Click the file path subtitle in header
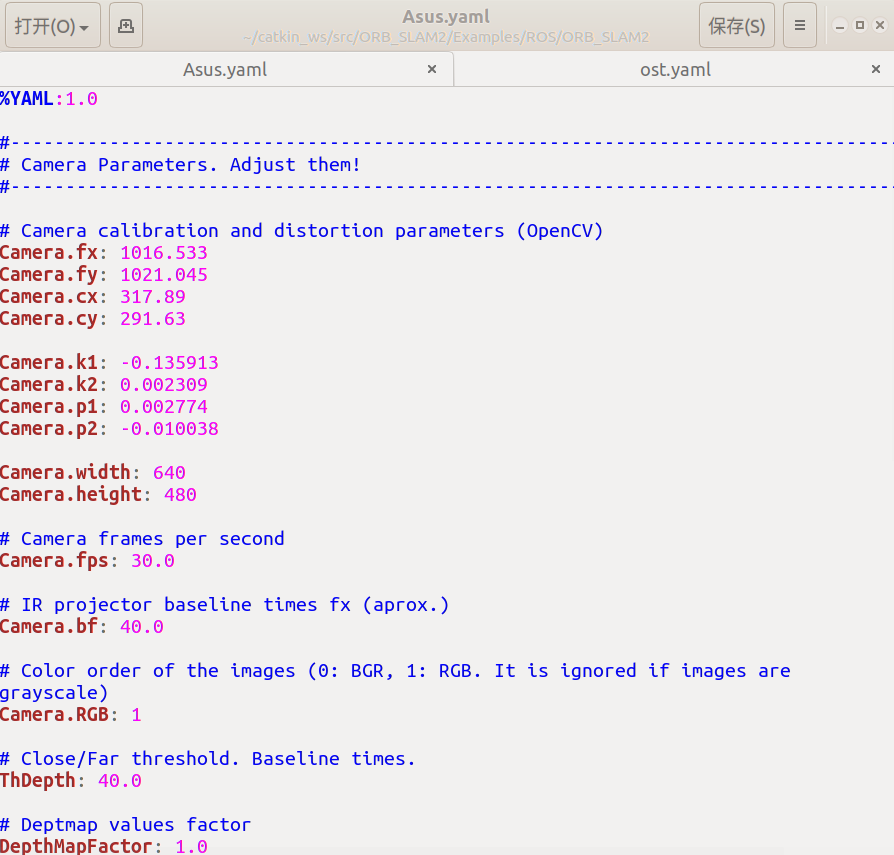 pyautogui.click(x=446, y=37)
